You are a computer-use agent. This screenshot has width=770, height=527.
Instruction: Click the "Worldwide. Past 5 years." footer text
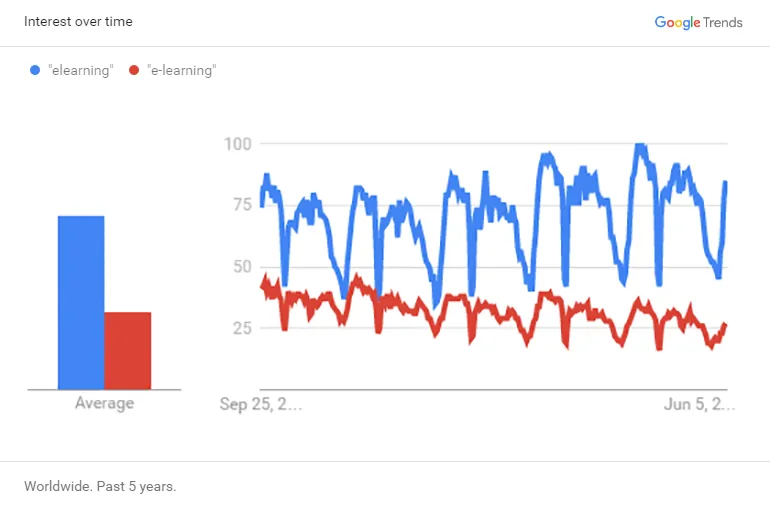[100, 487]
